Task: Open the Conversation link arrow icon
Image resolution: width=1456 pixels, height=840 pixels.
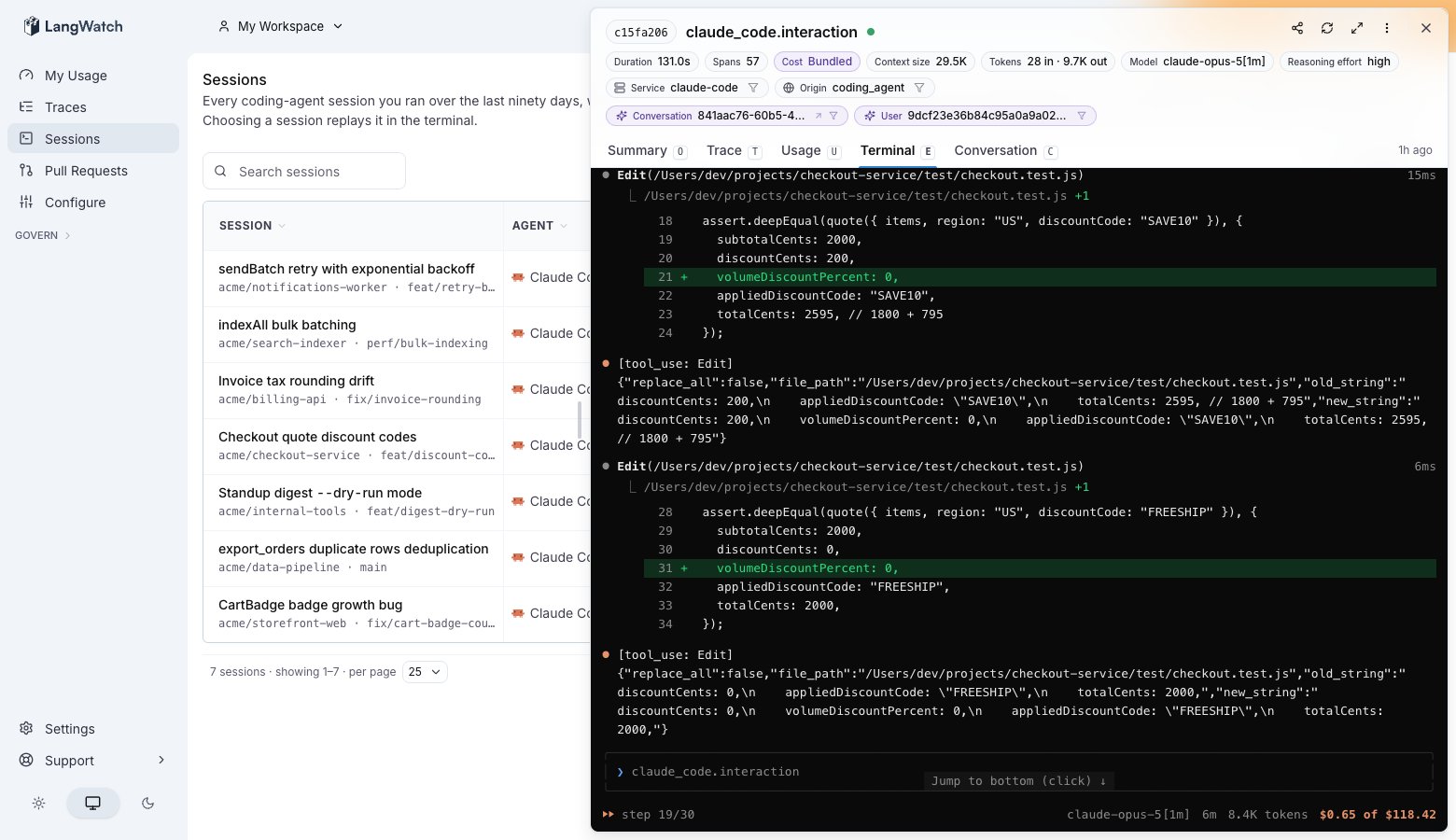Action: pyautogui.click(x=819, y=116)
